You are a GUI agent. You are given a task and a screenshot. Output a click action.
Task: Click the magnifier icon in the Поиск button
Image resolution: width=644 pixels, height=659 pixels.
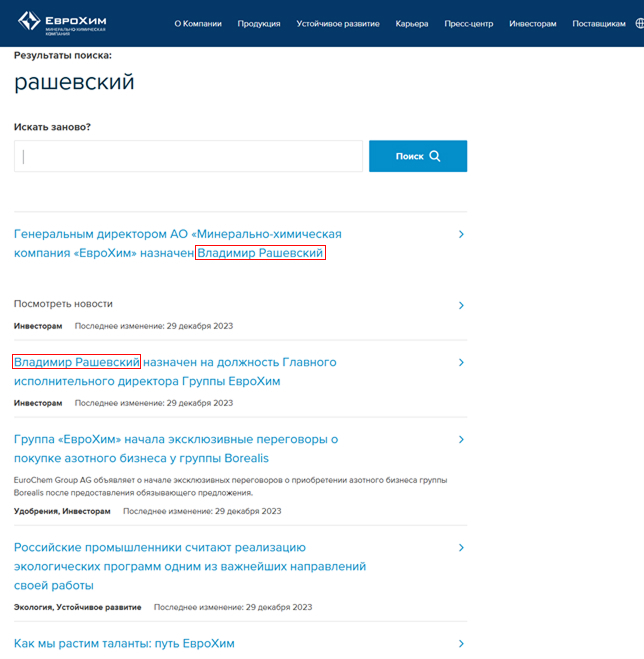click(x=435, y=156)
